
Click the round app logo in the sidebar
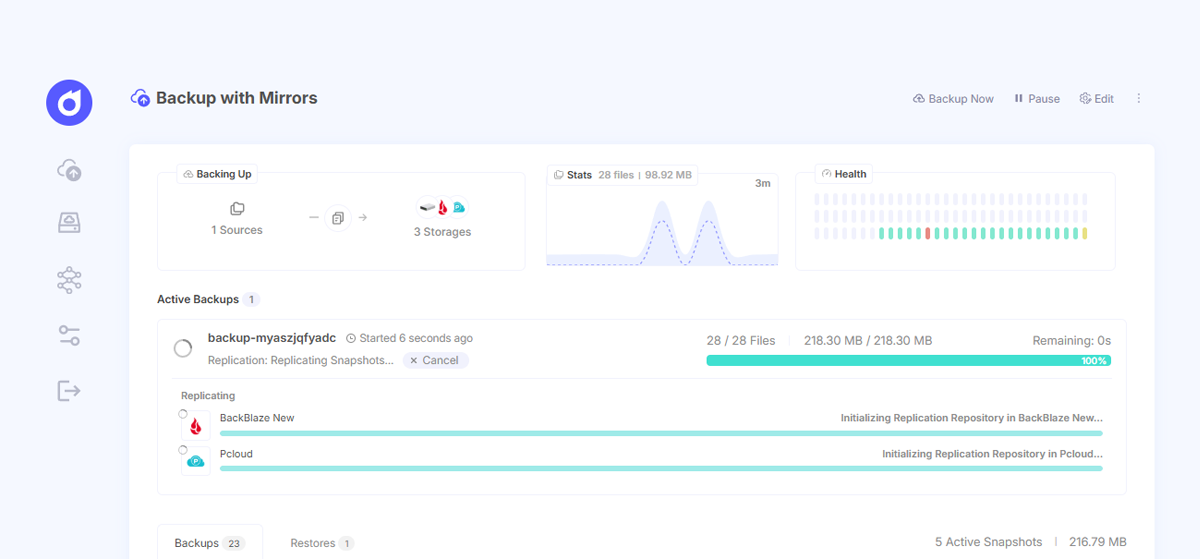pyautogui.click(x=69, y=103)
